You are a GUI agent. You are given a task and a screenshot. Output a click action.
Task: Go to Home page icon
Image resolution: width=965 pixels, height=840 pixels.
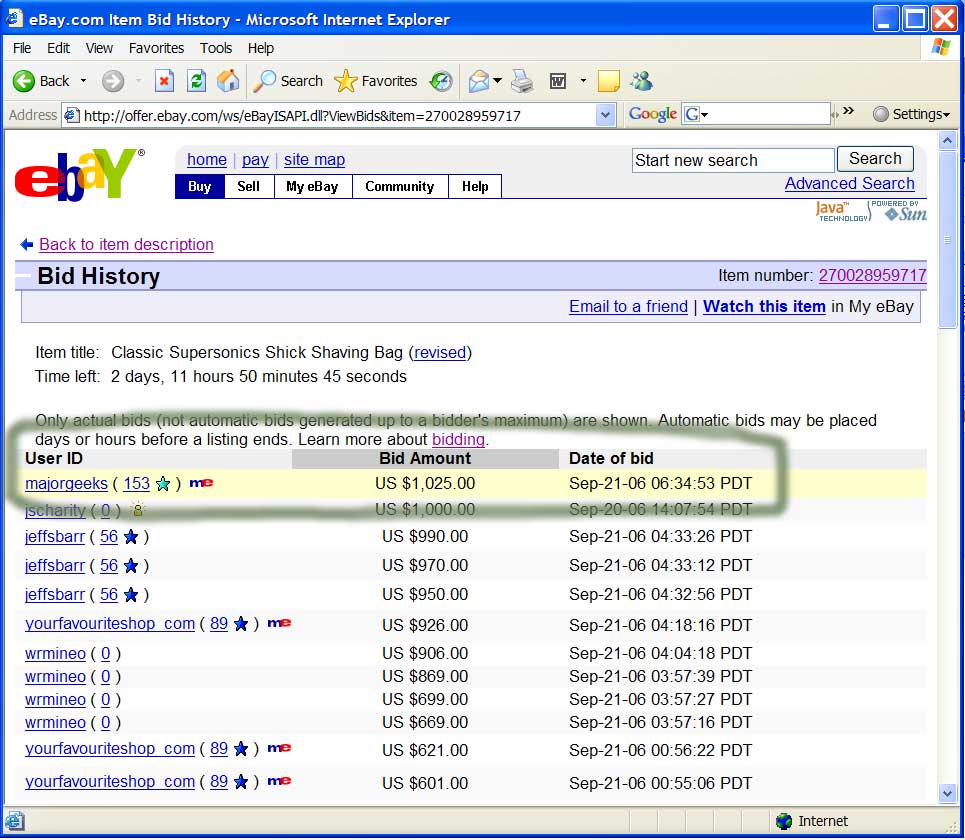pyautogui.click(x=228, y=81)
